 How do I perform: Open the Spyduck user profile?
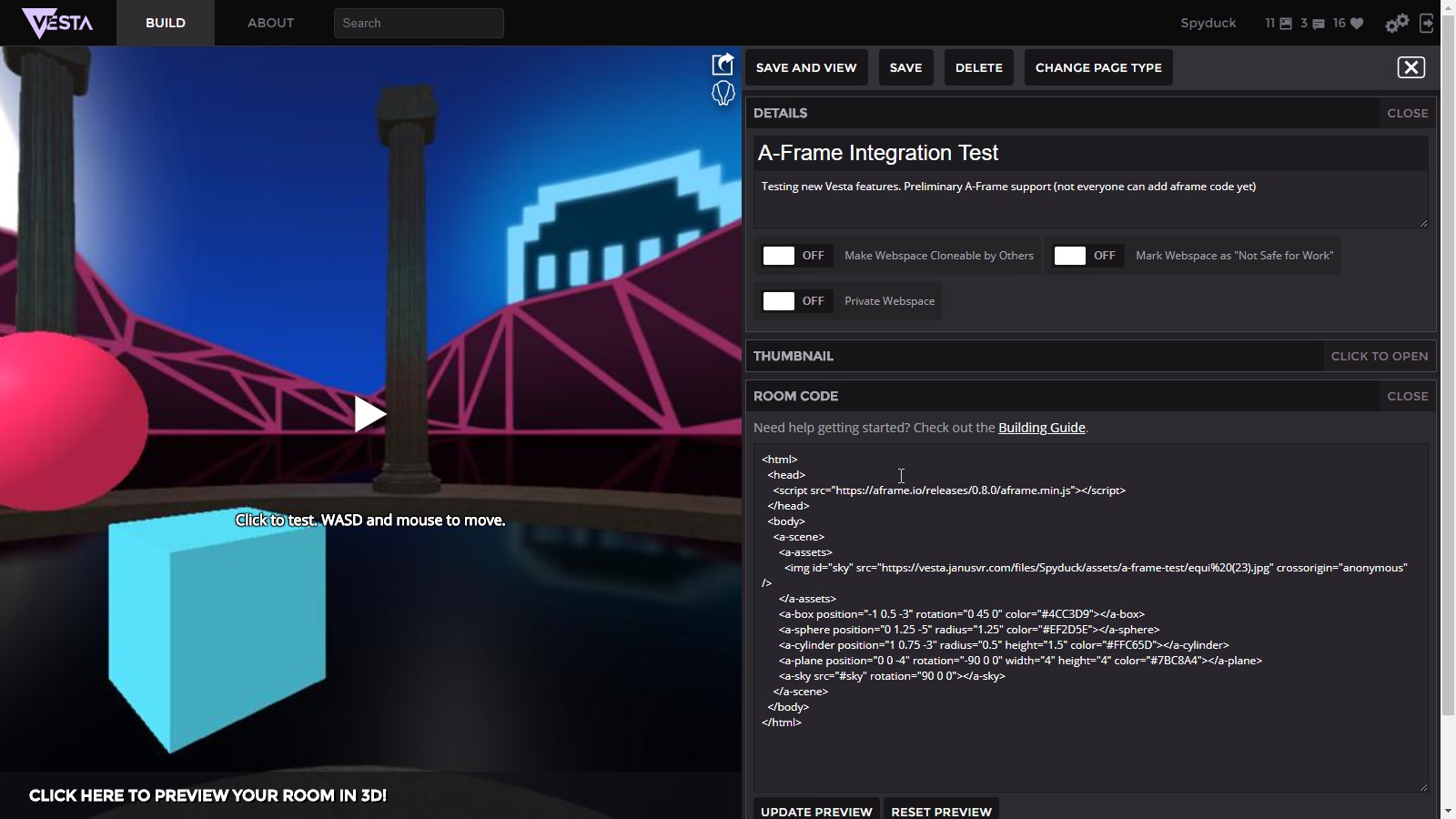point(1208,24)
